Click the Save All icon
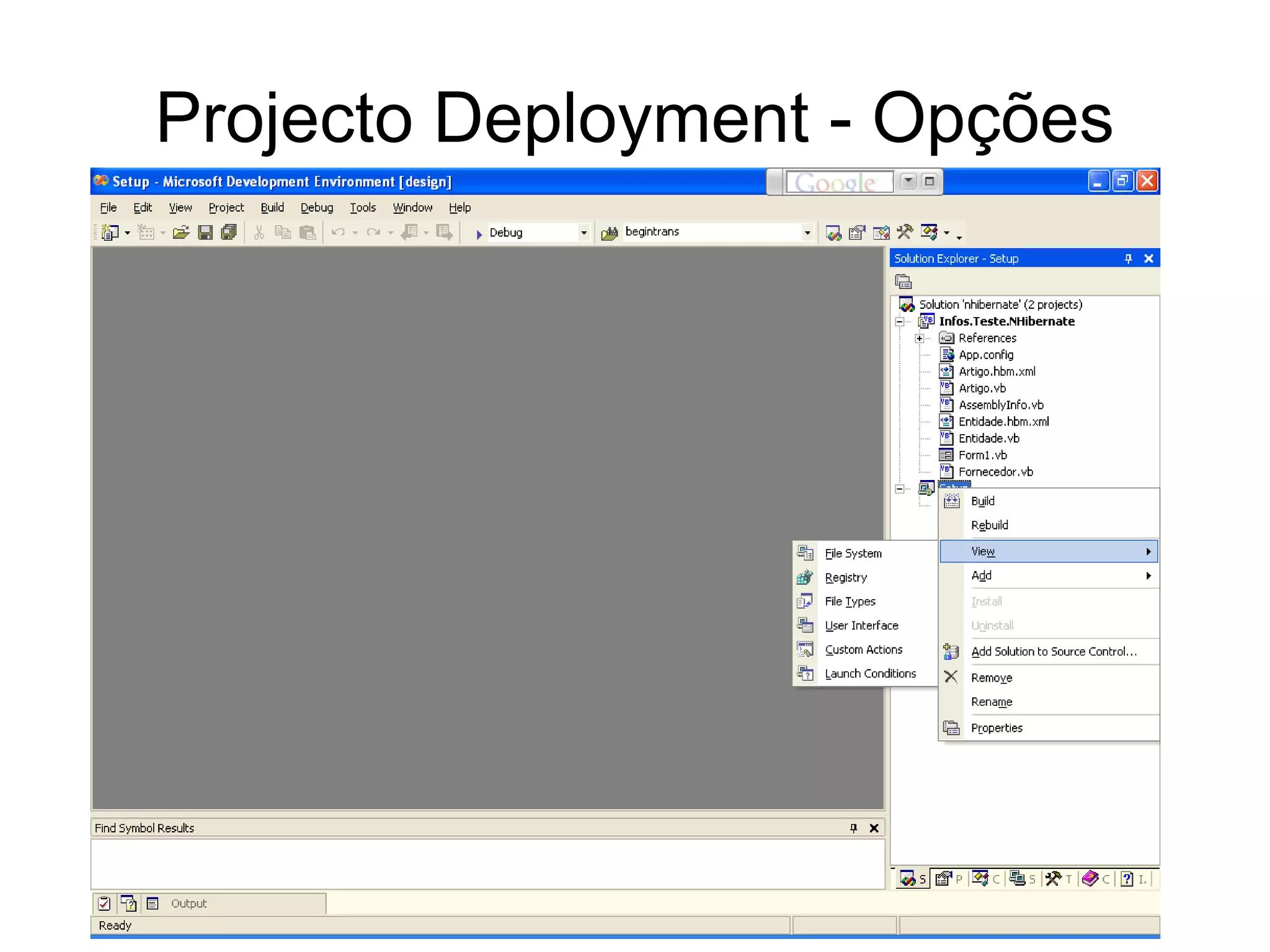Screen dimensions: 1270x952 (x=229, y=233)
